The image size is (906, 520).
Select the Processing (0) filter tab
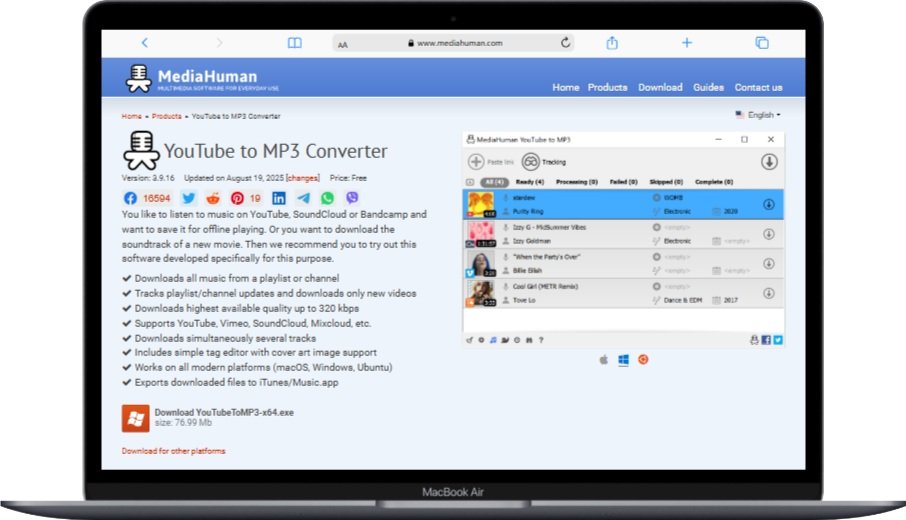577,182
